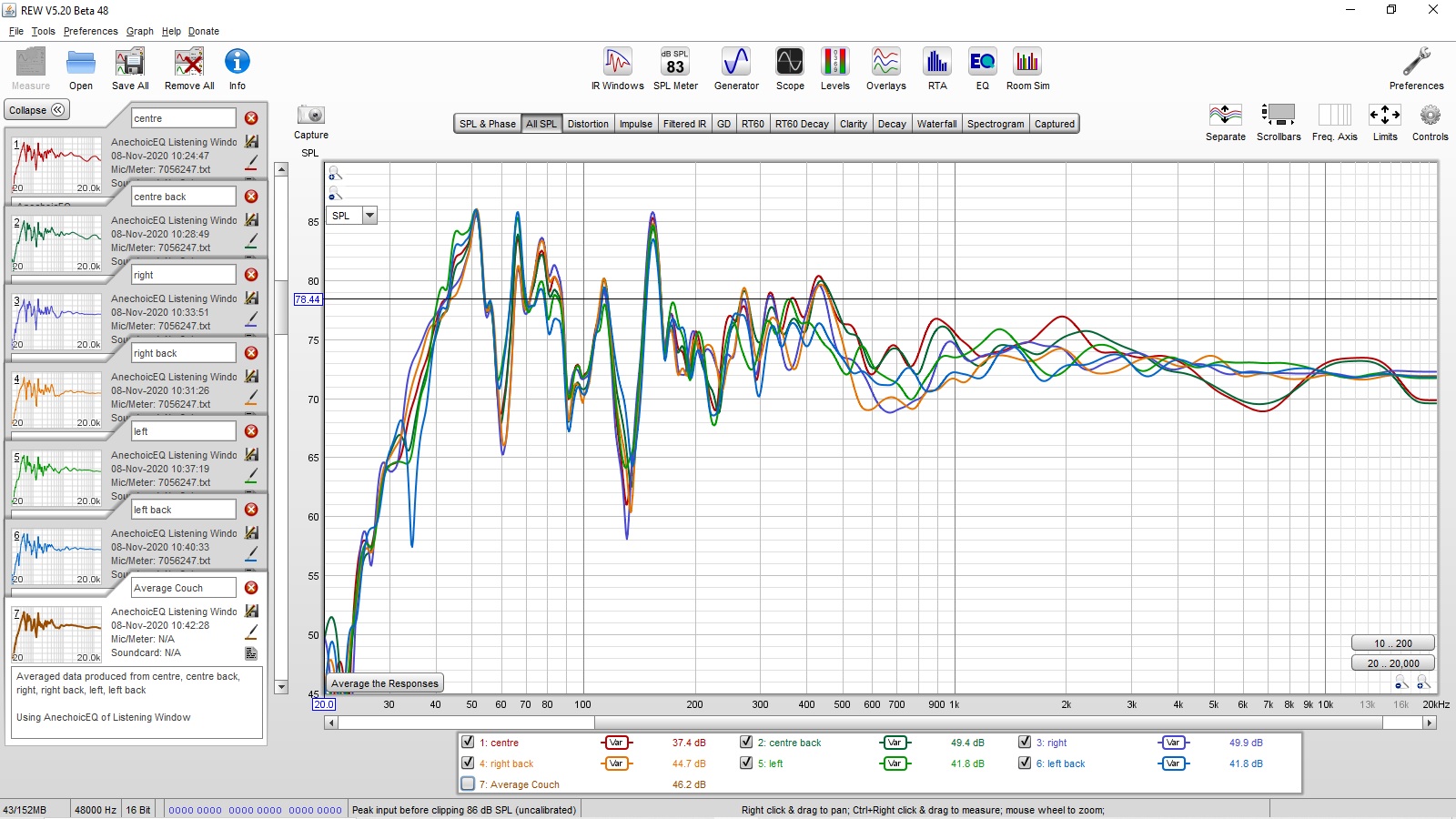Remove the Average Couch measurement
The image size is (1456, 819).
pos(251,588)
